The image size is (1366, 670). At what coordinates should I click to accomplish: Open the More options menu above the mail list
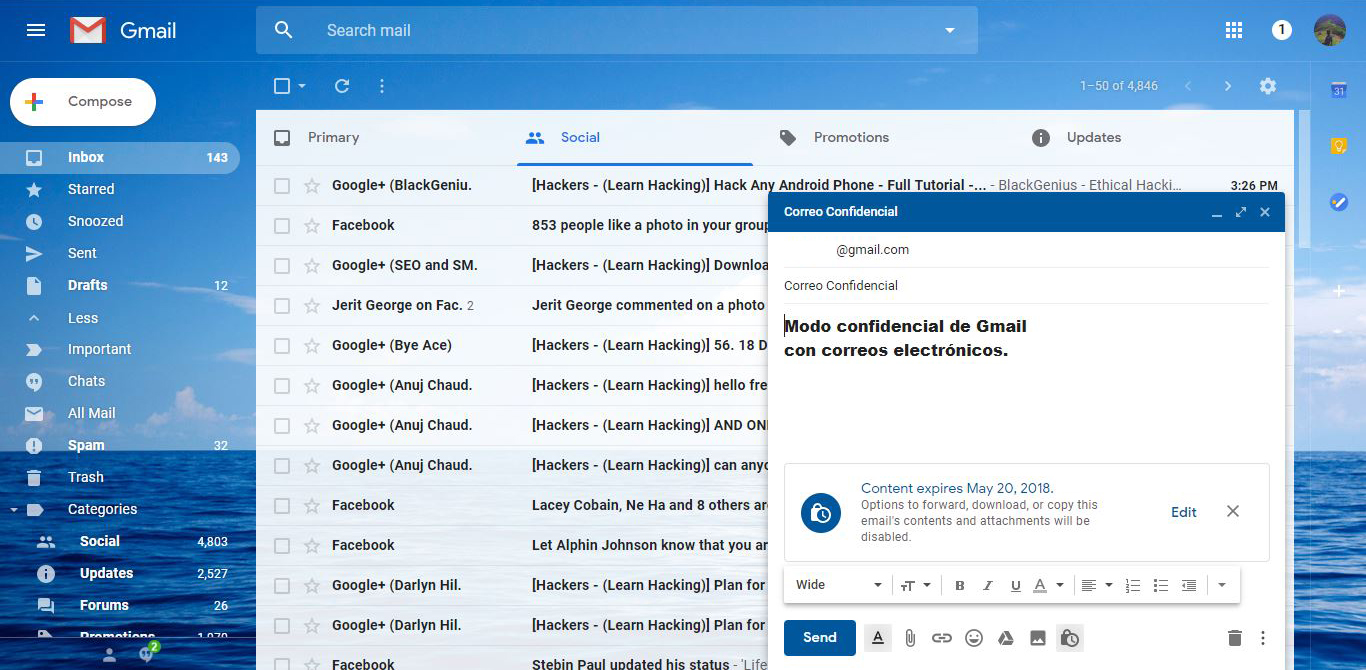click(x=382, y=86)
